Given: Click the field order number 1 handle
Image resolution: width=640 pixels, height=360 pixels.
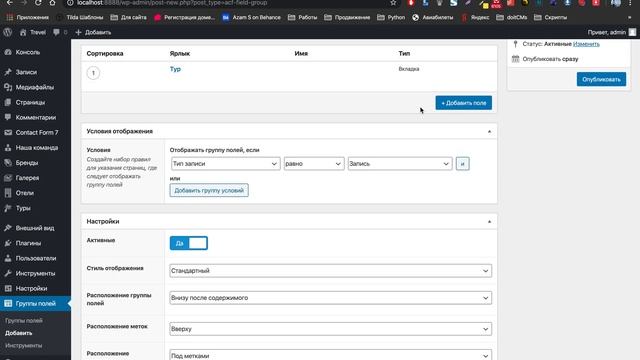Looking at the screenshot, I should pyautogui.click(x=93, y=73).
